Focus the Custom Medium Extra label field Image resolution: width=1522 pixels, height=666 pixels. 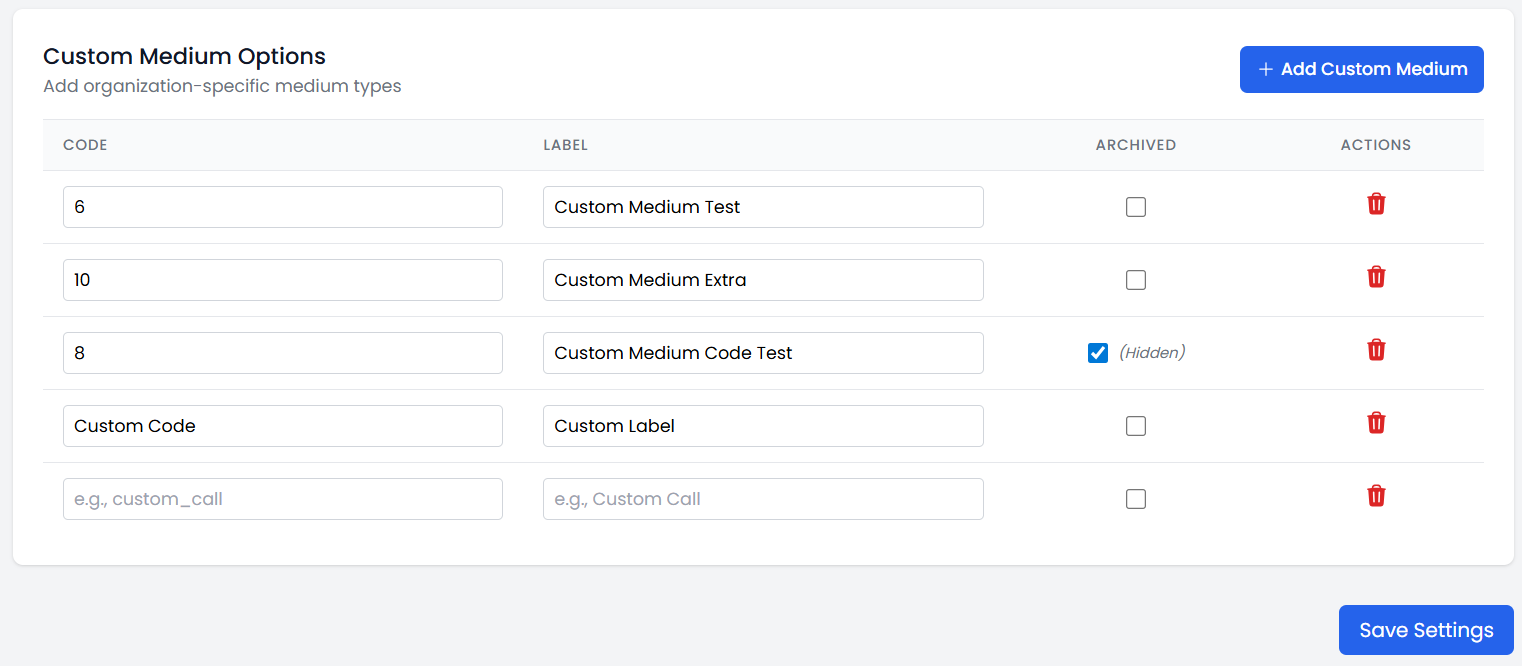click(762, 280)
